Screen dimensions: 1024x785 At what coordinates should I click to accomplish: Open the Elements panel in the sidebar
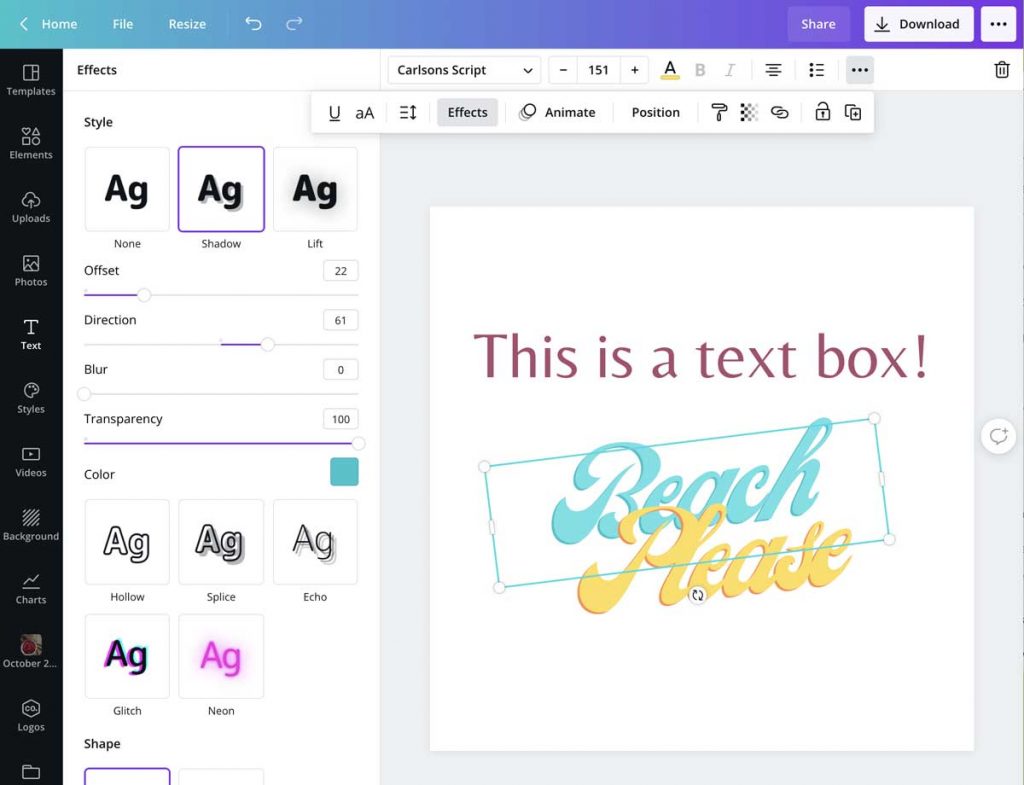tap(31, 145)
